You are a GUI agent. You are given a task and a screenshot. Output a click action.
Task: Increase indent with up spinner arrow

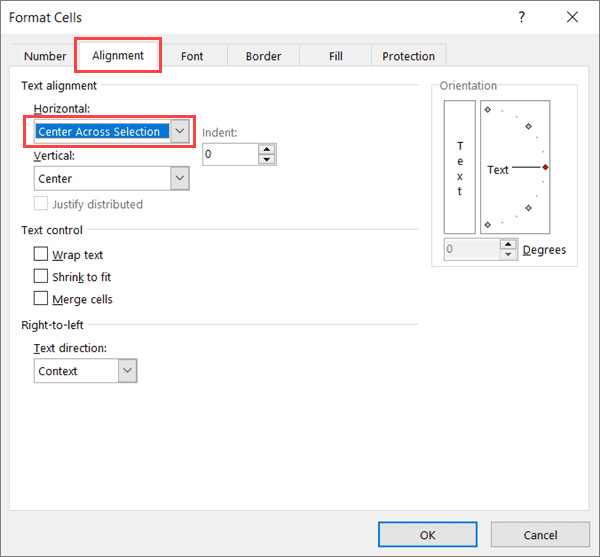tap(266, 150)
